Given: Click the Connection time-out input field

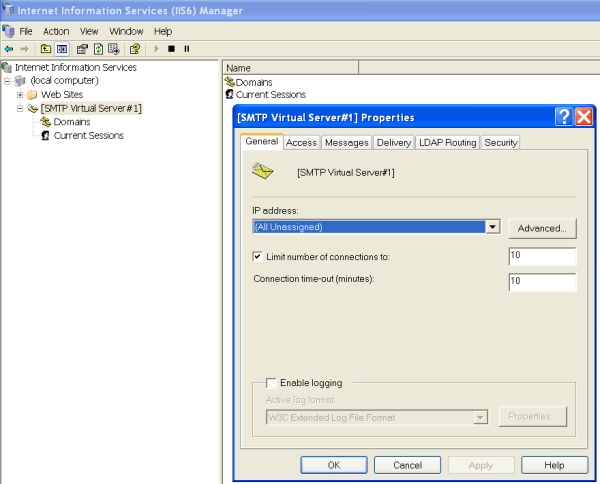Looking at the screenshot, I should click(x=542, y=282).
